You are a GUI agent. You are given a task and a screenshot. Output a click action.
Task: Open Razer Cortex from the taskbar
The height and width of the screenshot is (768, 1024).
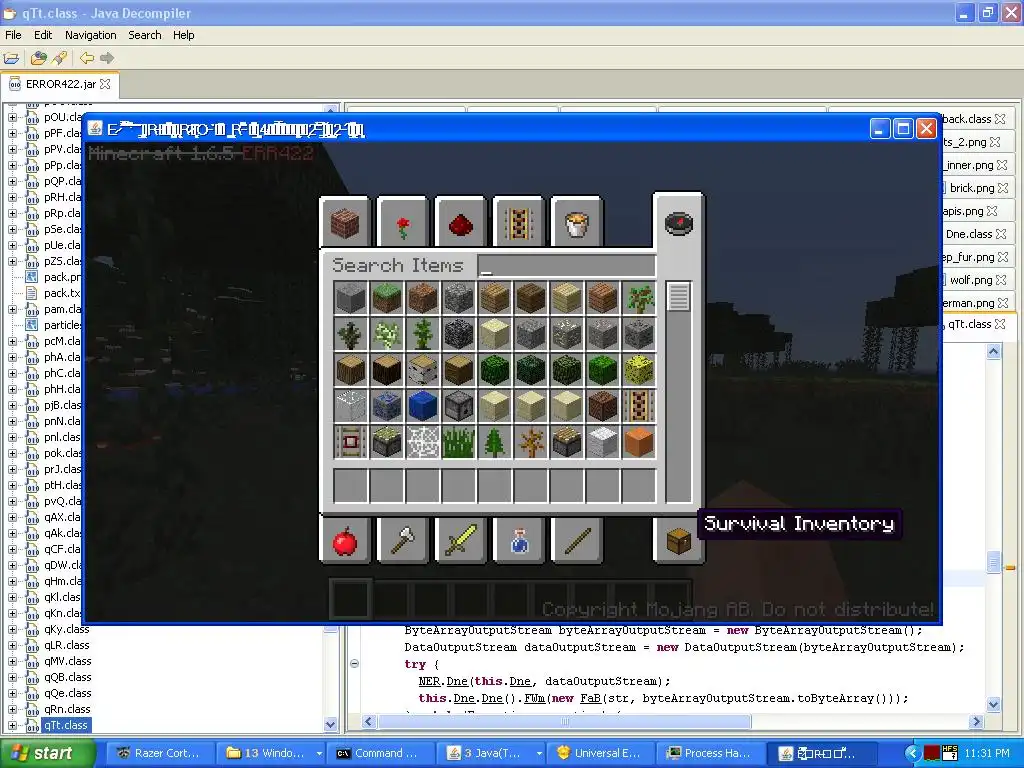159,753
